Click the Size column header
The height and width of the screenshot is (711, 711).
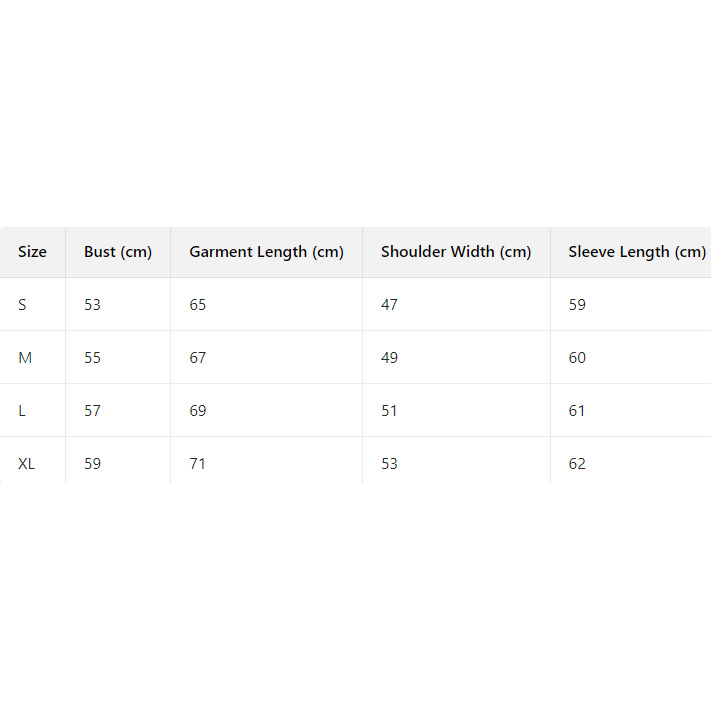tap(32, 252)
